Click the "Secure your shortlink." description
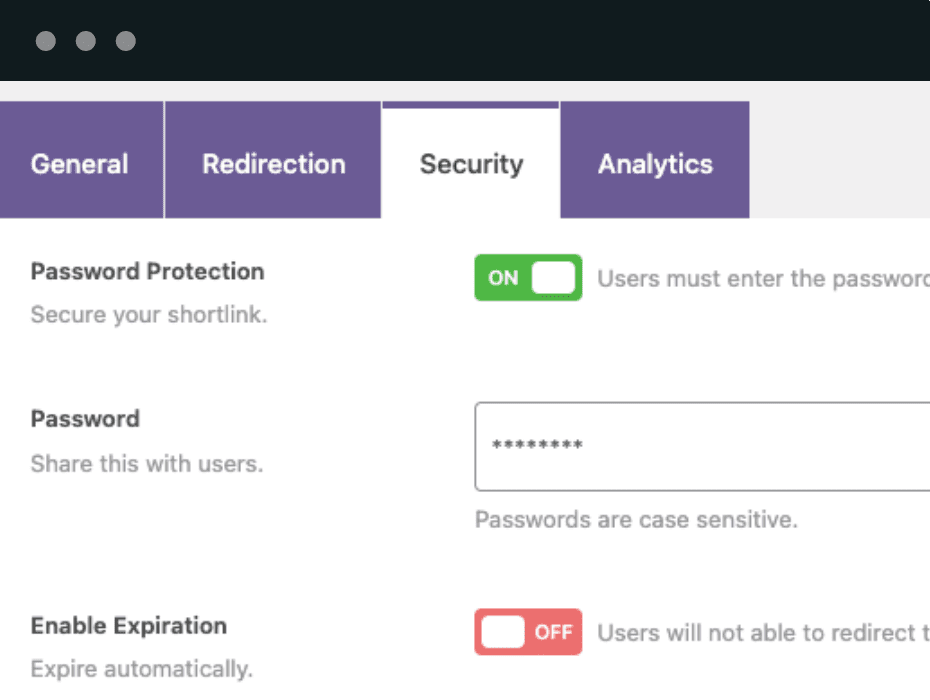This screenshot has height=700, width=930. (x=149, y=314)
